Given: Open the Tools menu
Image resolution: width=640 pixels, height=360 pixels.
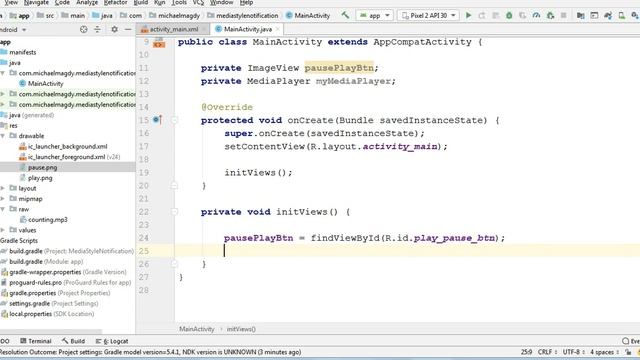Looking at the screenshot, I should (179, 2).
